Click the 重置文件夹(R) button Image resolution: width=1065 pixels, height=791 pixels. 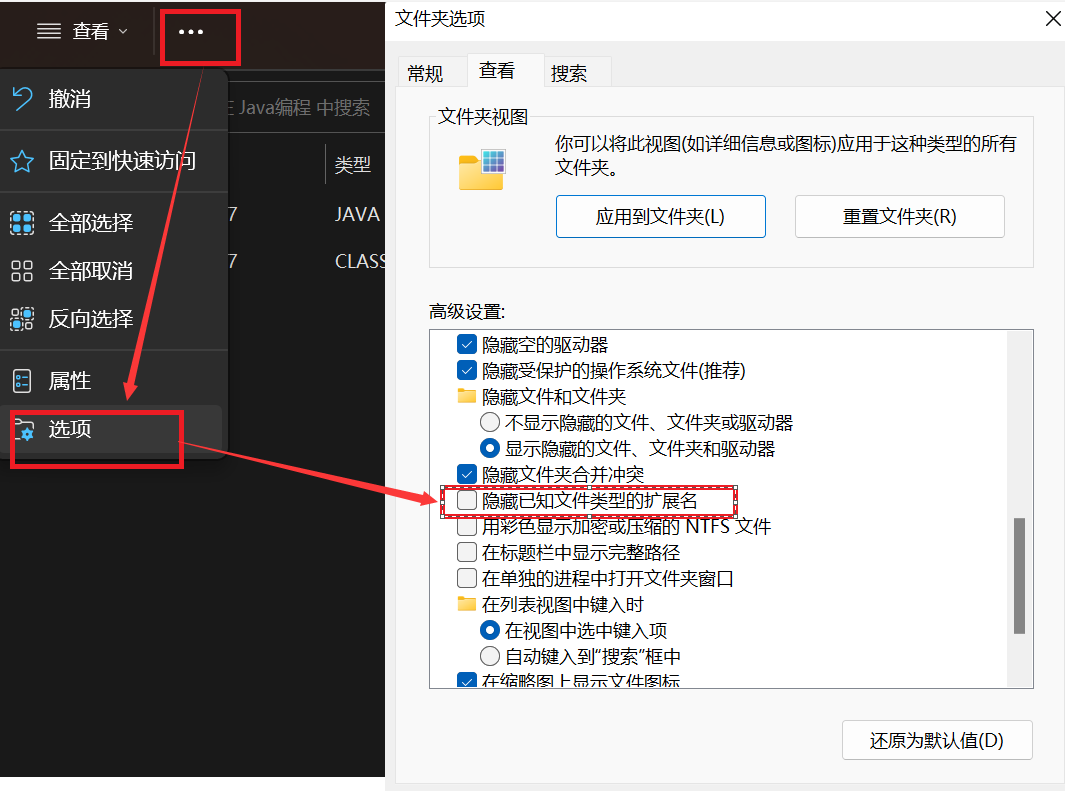point(899,217)
